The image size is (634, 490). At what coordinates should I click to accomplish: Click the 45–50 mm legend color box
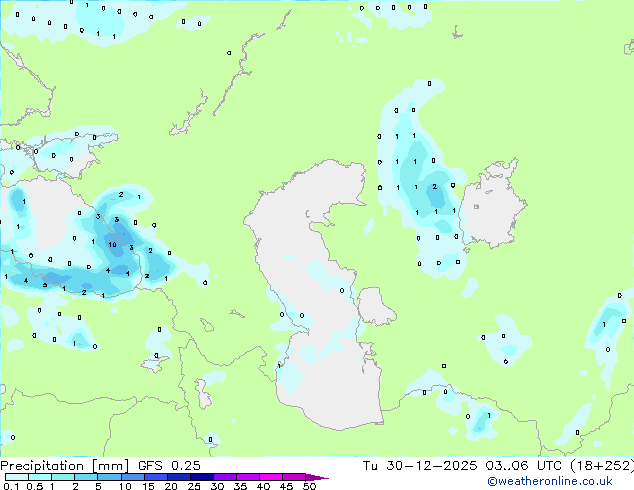(x=294, y=477)
